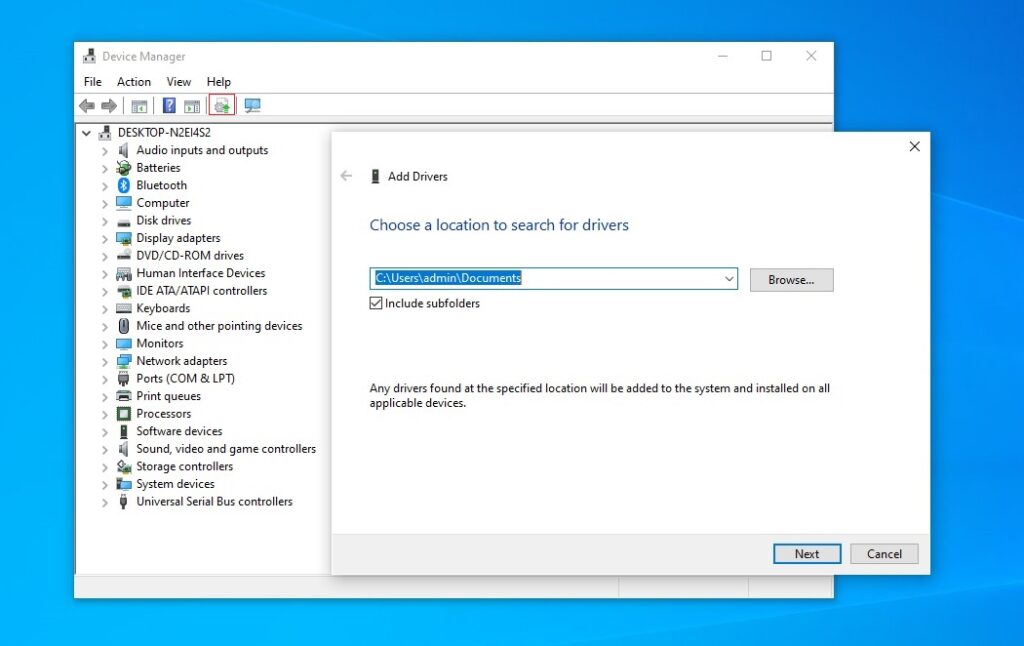The image size is (1024, 646).
Task: Click the Browse button
Action: 791,279
